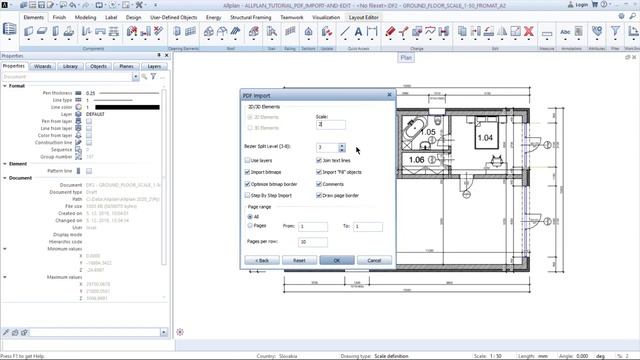This screenshot has height=360, width=640.
Task: Click the Login link in title bar
Action: 578,4
